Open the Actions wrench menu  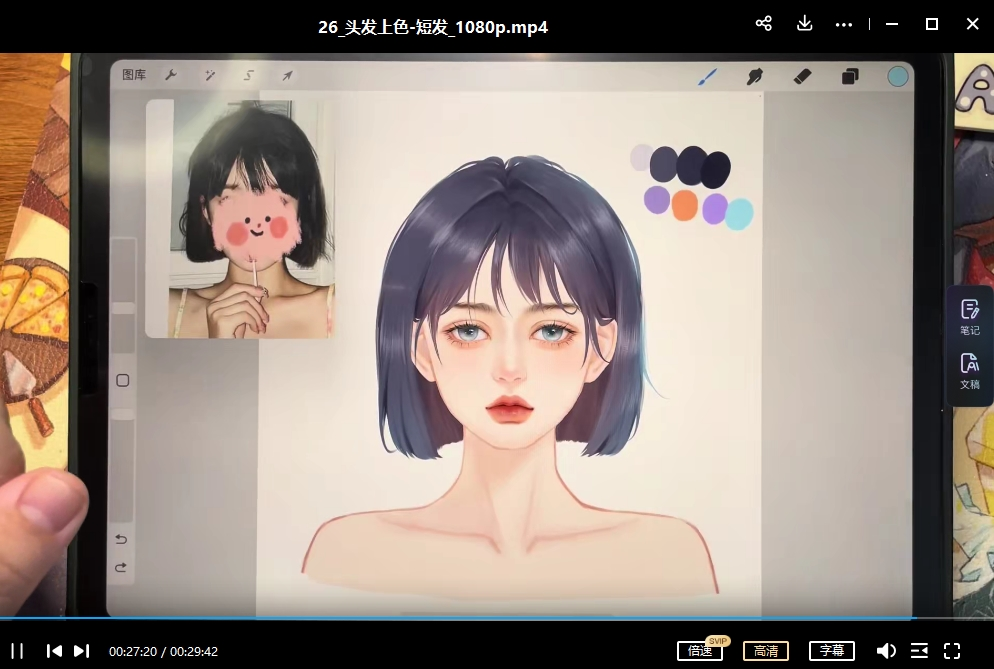[171, 75]
